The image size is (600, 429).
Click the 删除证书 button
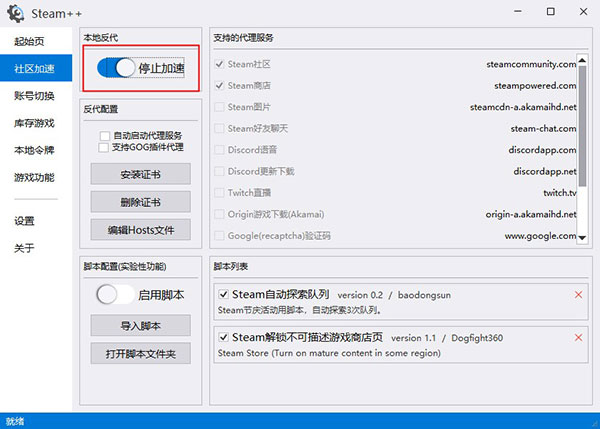pos(140,202)
